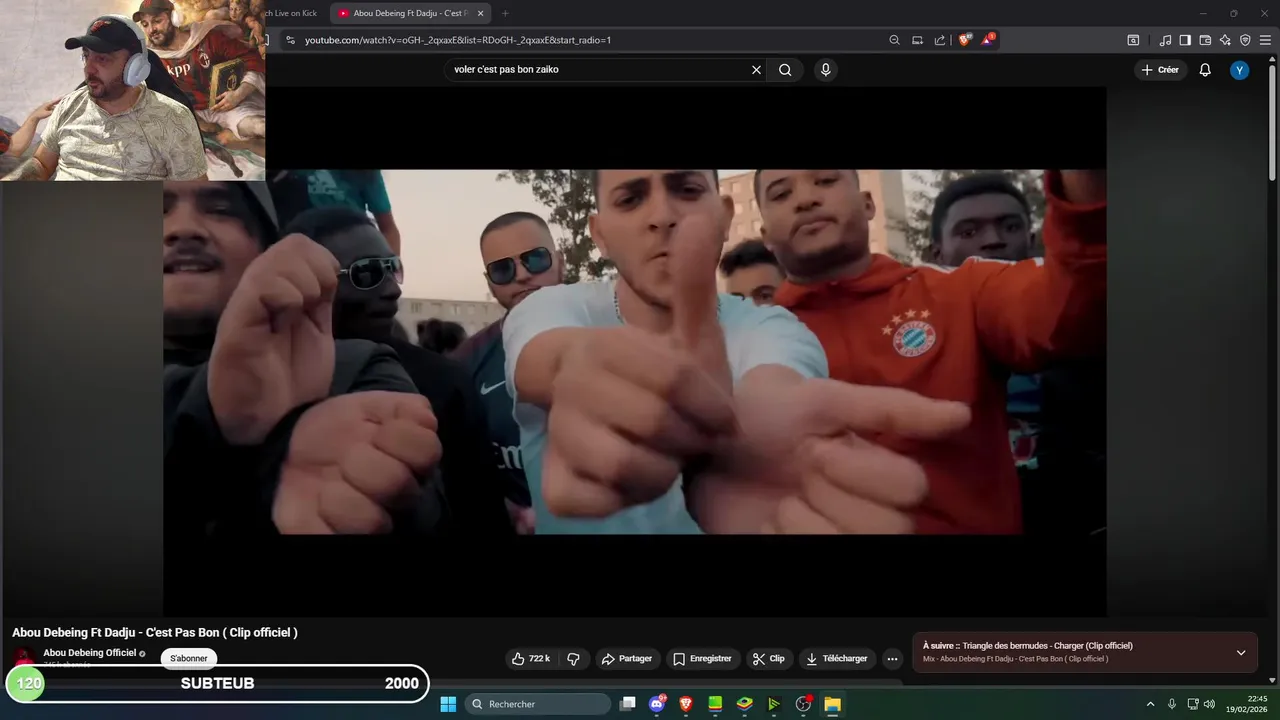Viewport: 1280px width, 720px height.
Task: Open Brave Rewards triangle icon
Action: (988, 40)
